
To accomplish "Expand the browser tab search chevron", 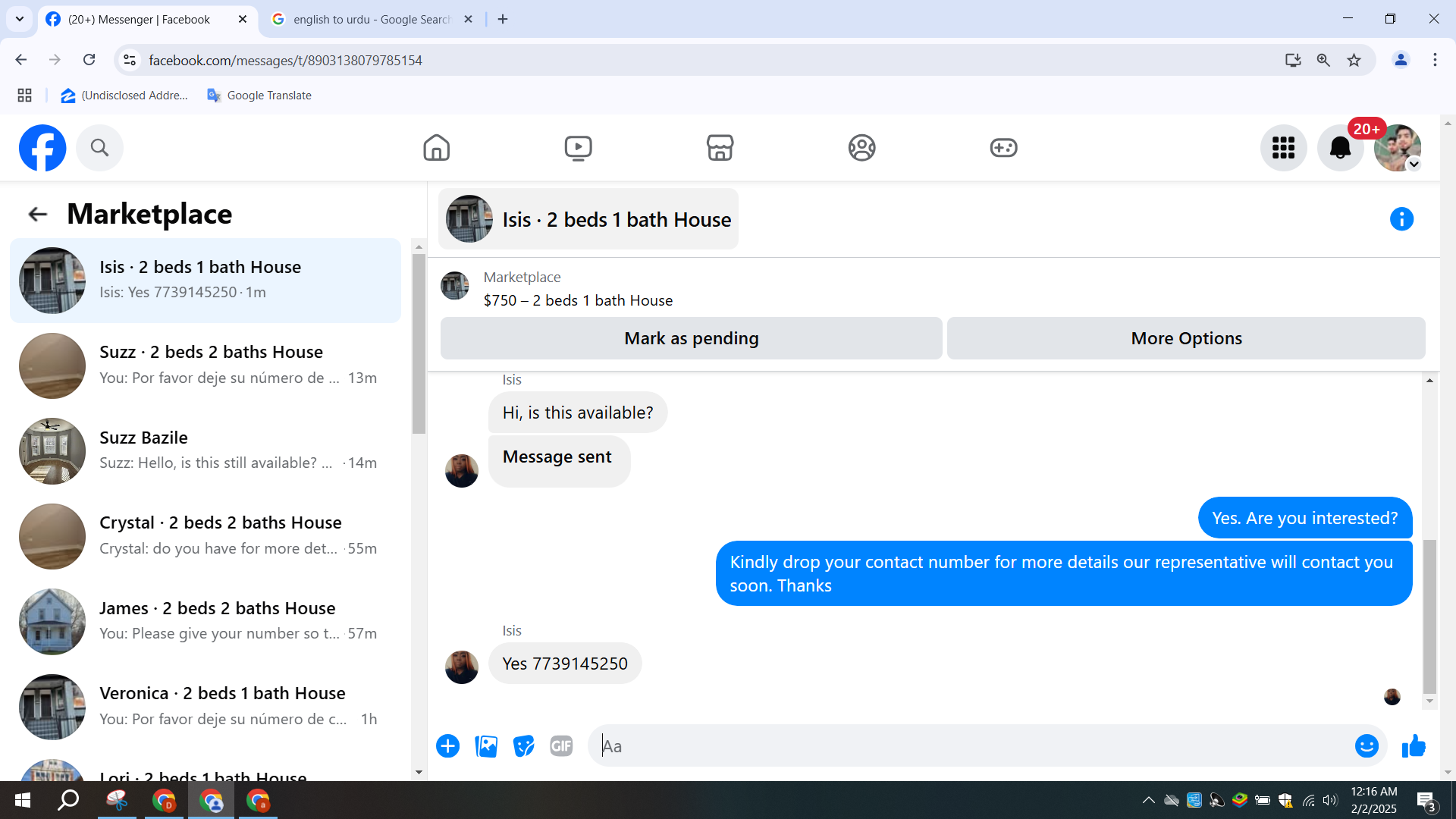I will [x=20, y=19].
